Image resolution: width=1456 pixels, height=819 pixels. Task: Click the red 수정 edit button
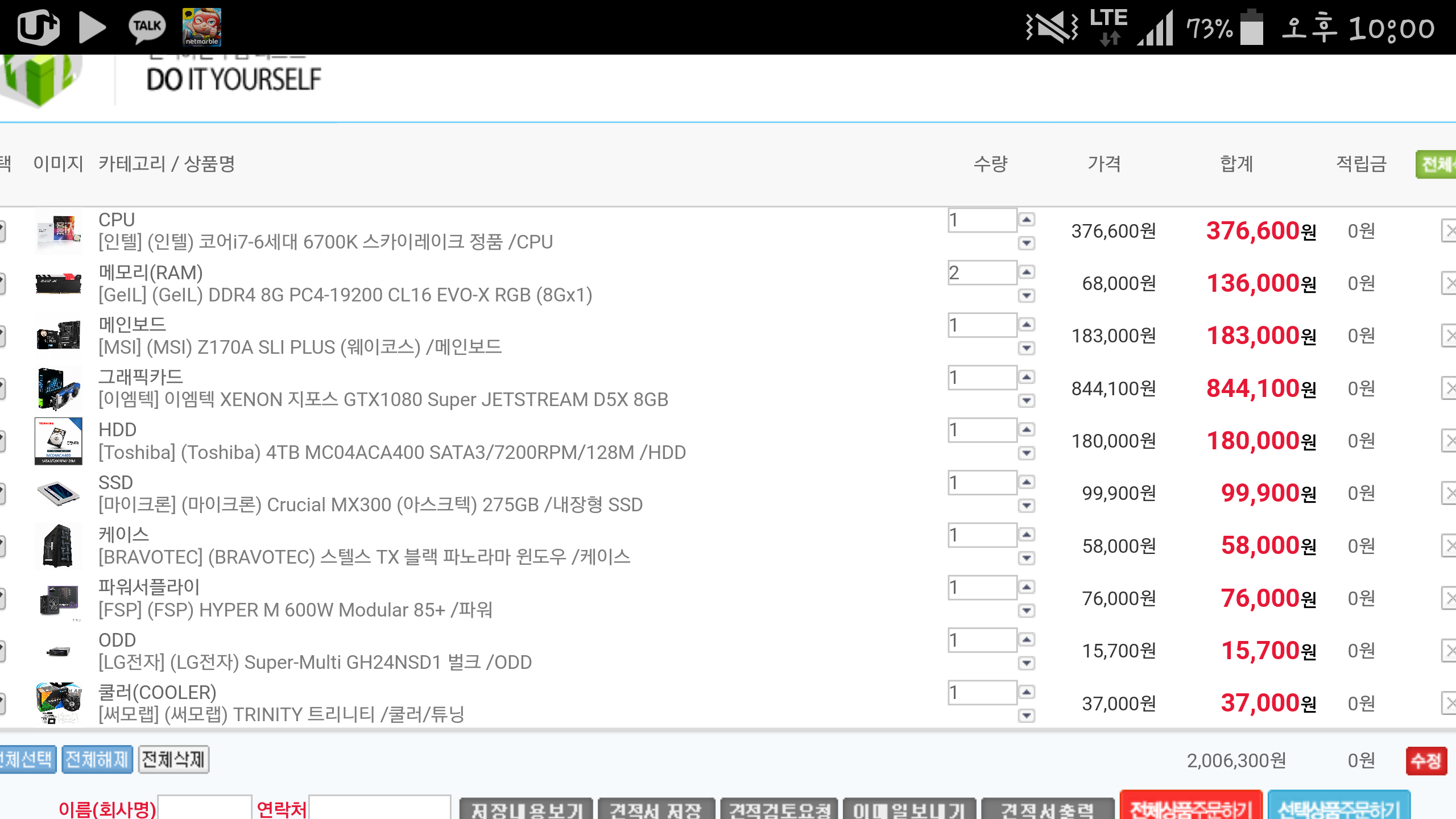[1426, 761]
